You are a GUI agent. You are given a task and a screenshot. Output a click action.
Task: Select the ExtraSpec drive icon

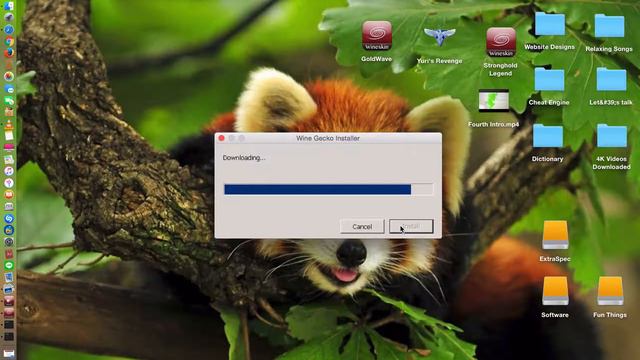[x=555, y=235]
